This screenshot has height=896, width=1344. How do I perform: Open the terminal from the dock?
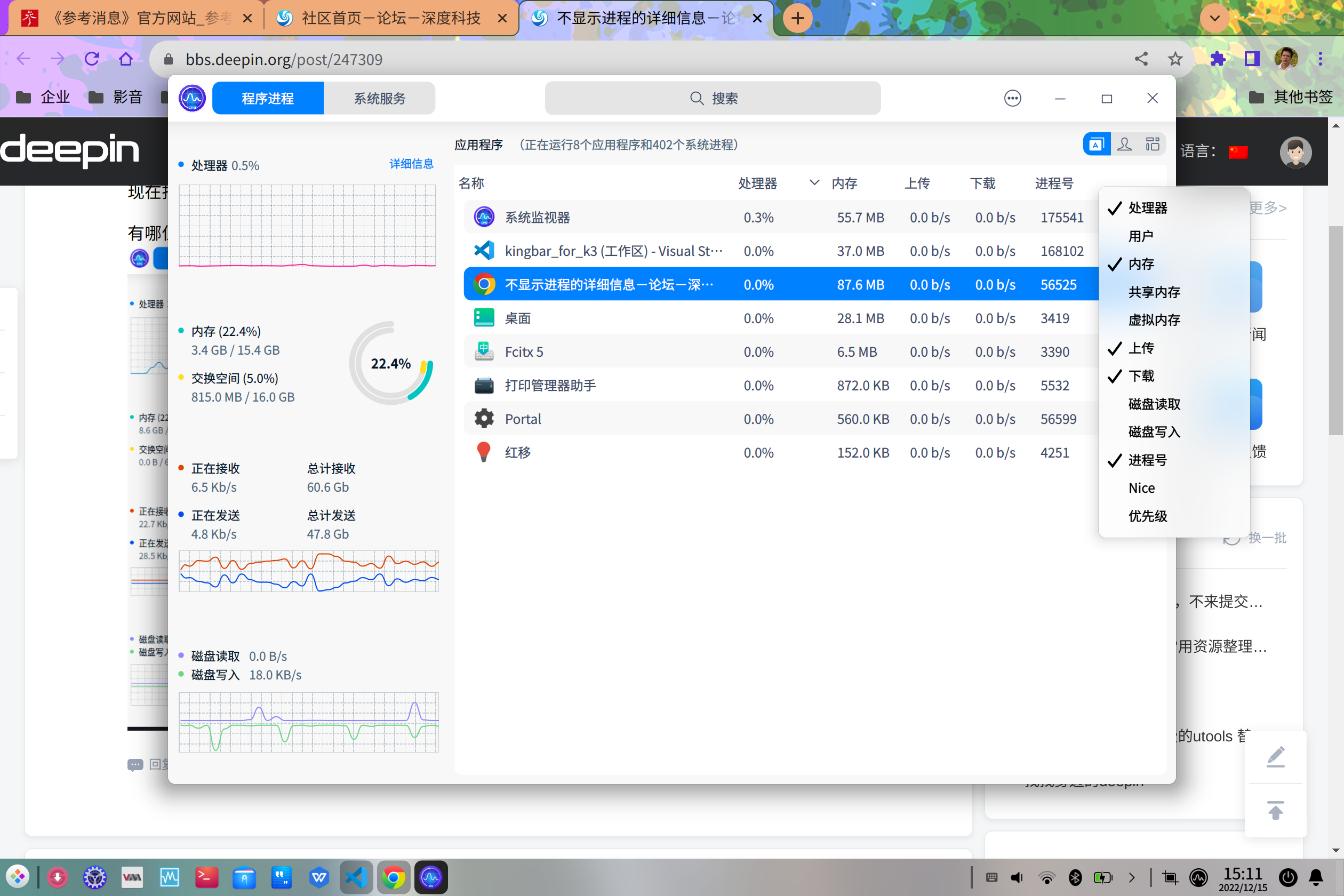pos(206,877)
